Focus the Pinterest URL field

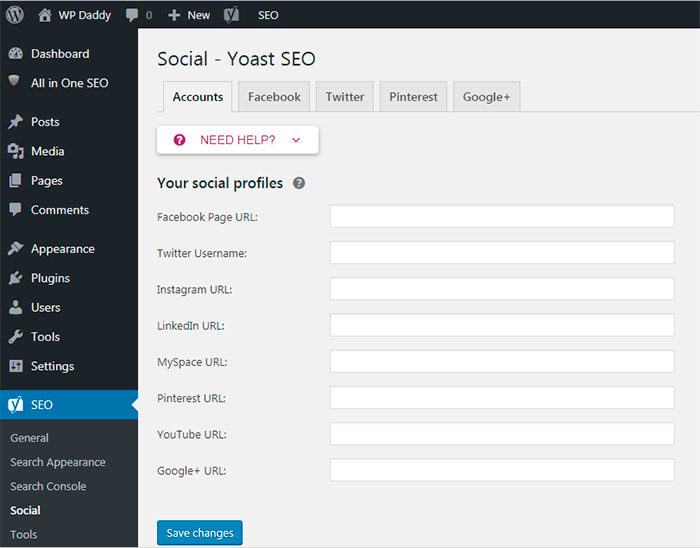[x=502, y=397]
